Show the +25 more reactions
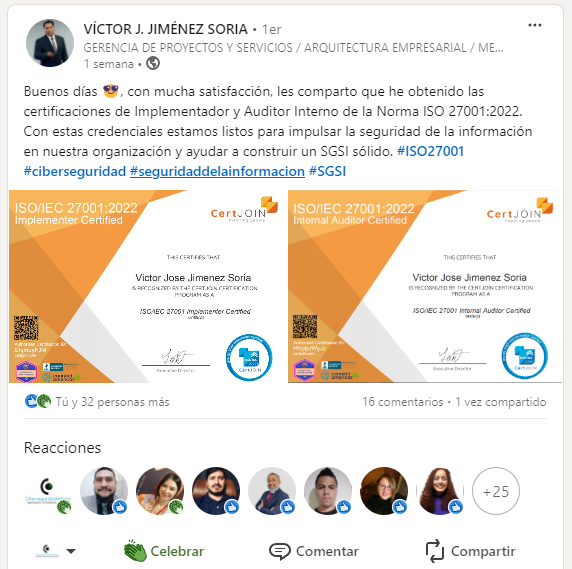 pyautogui.click(x=496, y=491)
